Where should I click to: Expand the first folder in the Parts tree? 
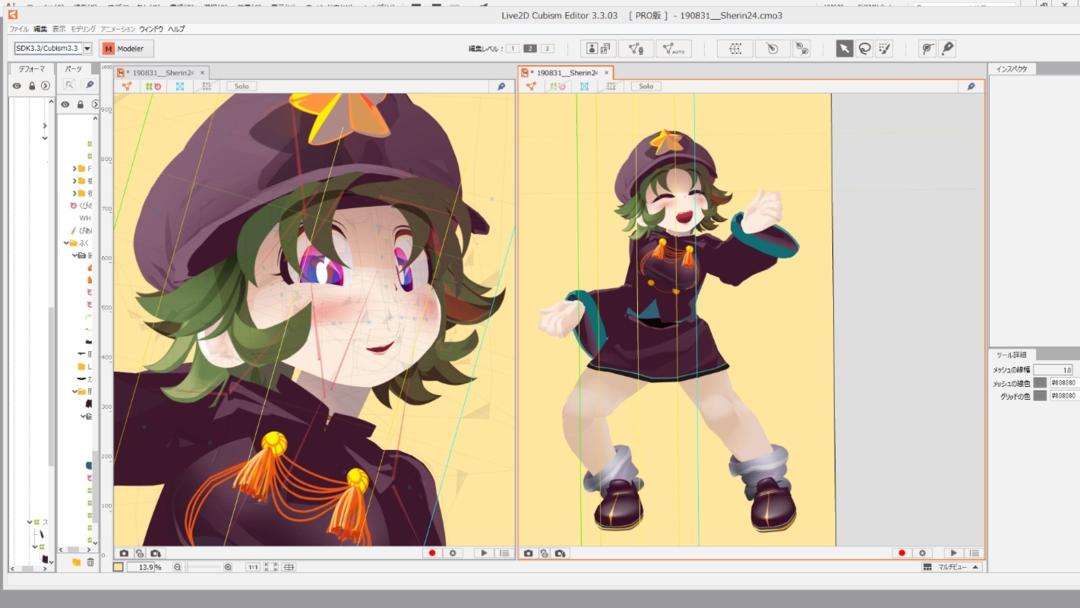point(74,168)
